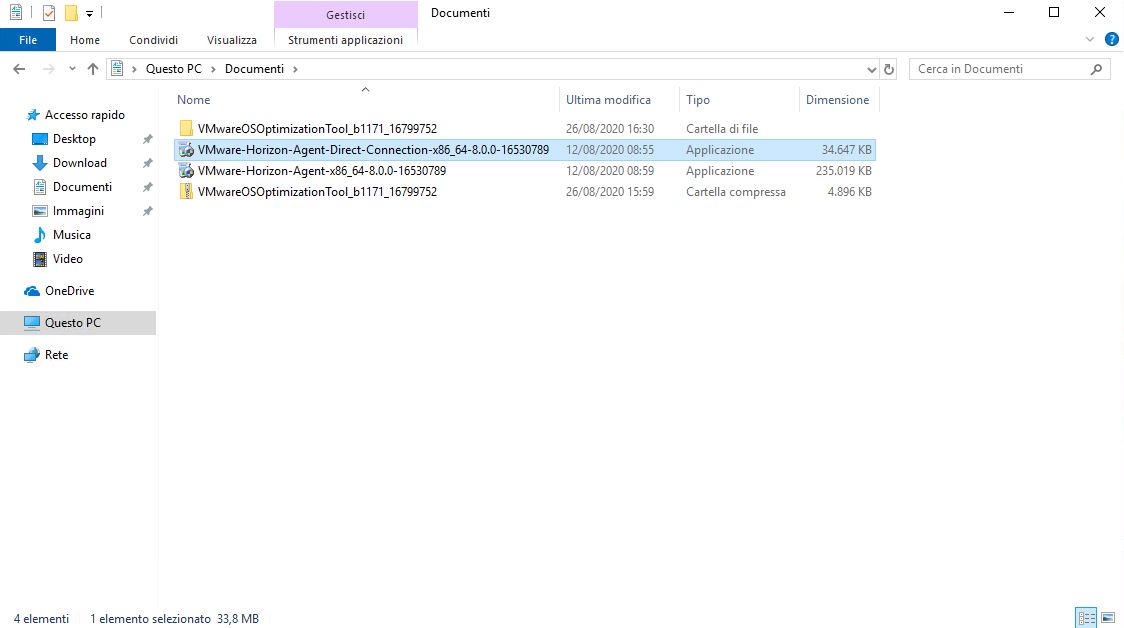Go back with the Back arrow
1124x628 pixels.
tap(19, 69)
